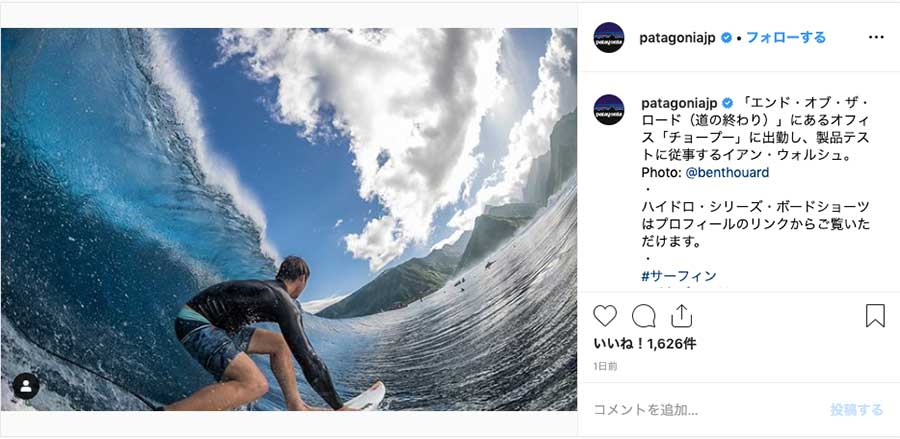Image resolution: width=900 pixels, height=439 pixels.
Task: Share the post using the share icon
Action: point(681,316)
